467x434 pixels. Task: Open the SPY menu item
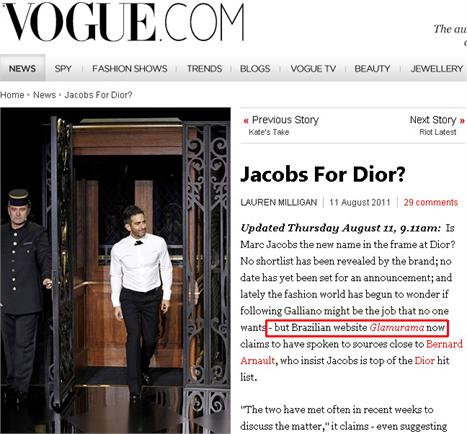[63, 69]
